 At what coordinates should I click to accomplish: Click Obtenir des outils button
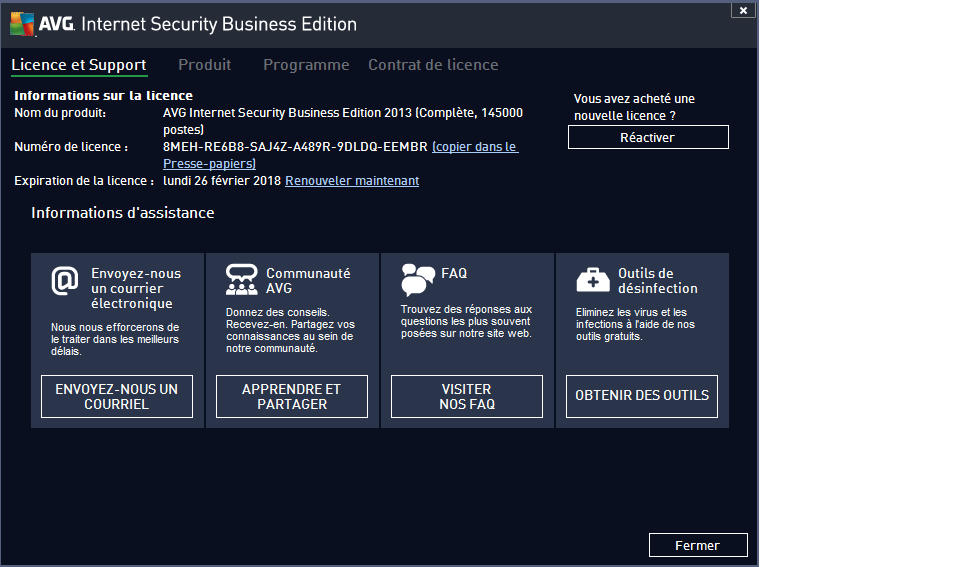click(x=642, y=396)
